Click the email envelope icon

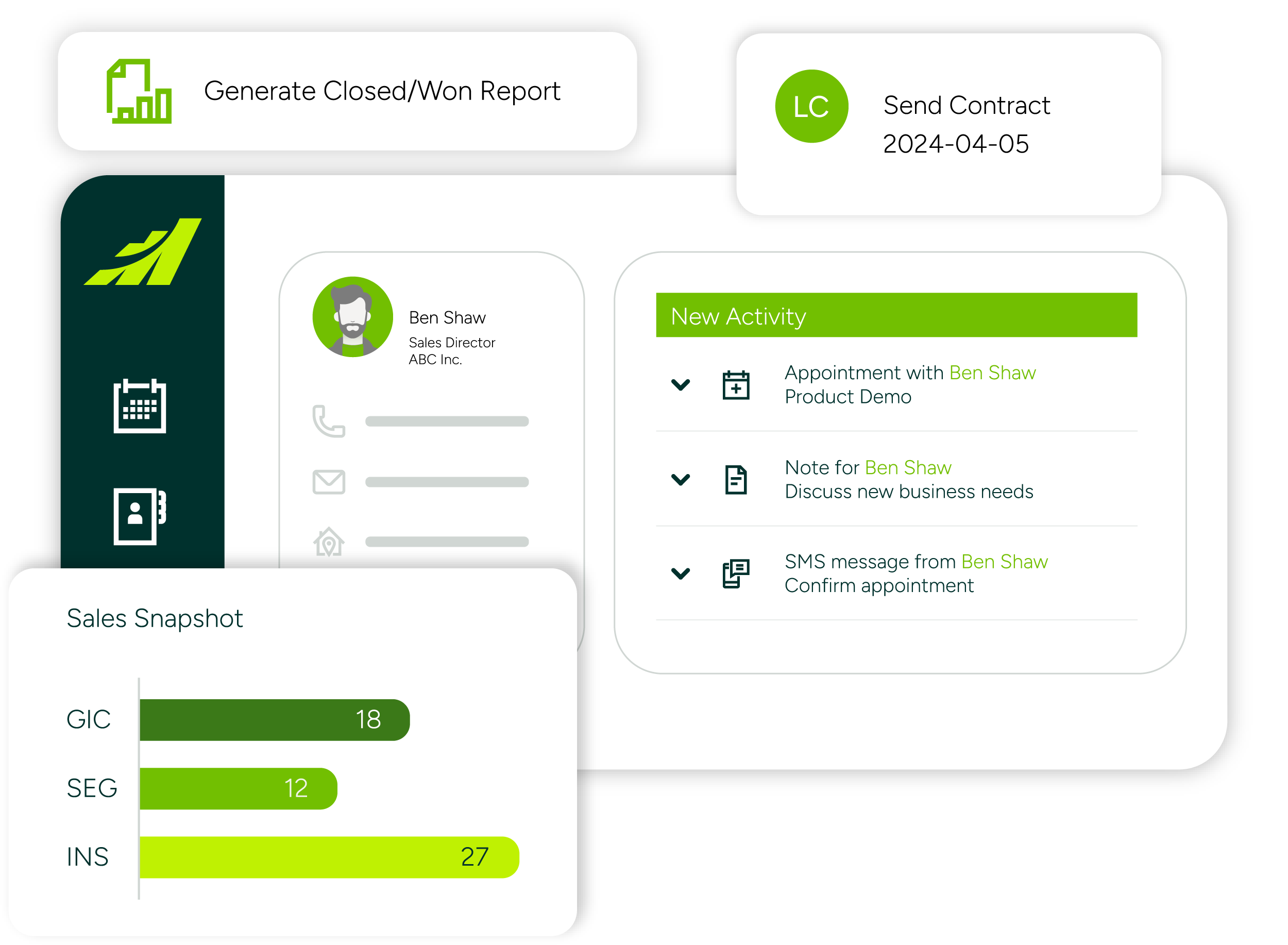pos(328,482)
